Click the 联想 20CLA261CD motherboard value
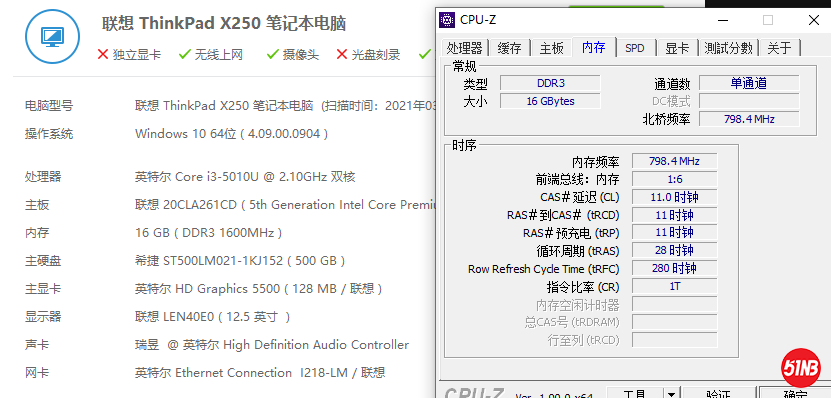 285,205
